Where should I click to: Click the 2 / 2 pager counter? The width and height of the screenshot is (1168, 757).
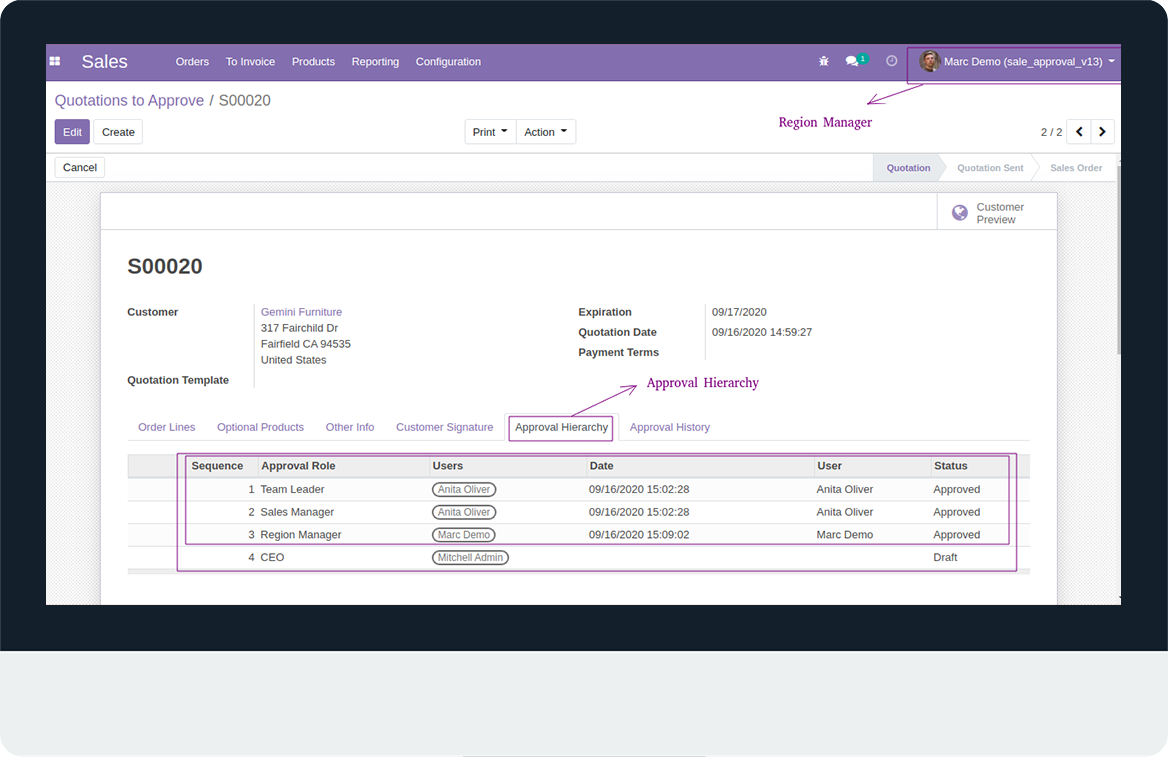point(1051,132)
